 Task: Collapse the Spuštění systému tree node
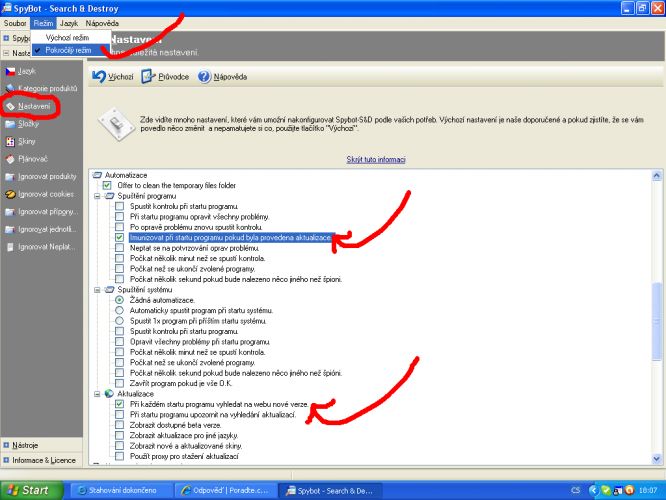(97, 290)
